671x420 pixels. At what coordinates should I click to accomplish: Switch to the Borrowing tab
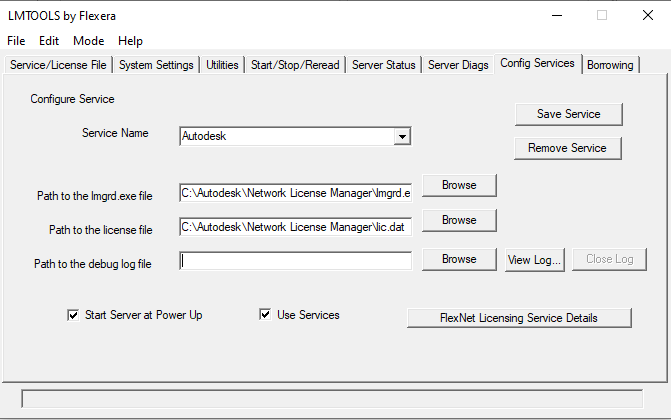pyautogui.click(x=610, y=65)
